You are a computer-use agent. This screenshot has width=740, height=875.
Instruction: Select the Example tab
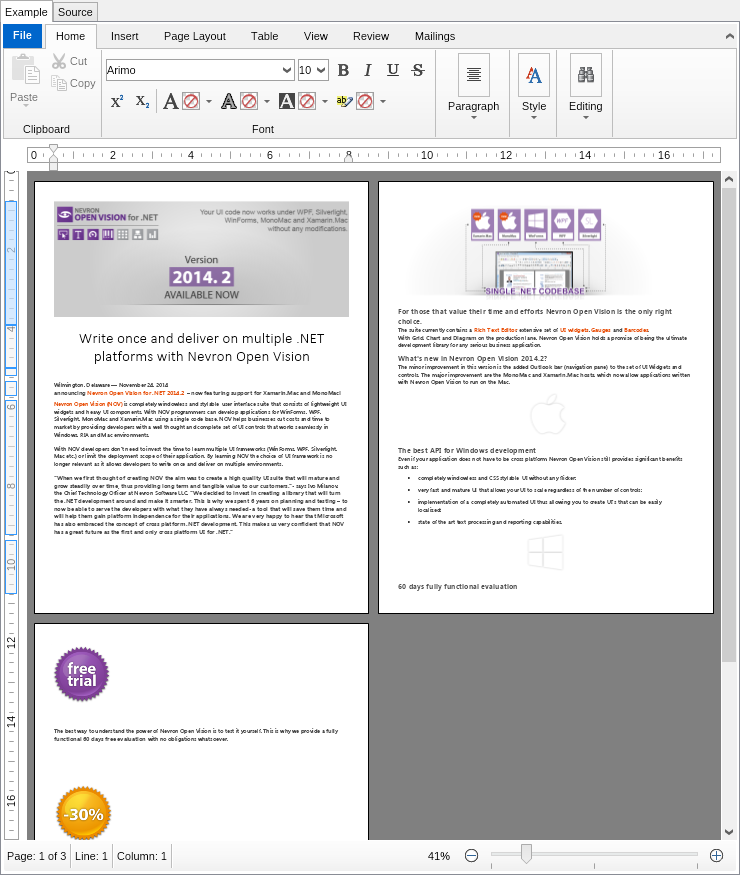[26, 12]
